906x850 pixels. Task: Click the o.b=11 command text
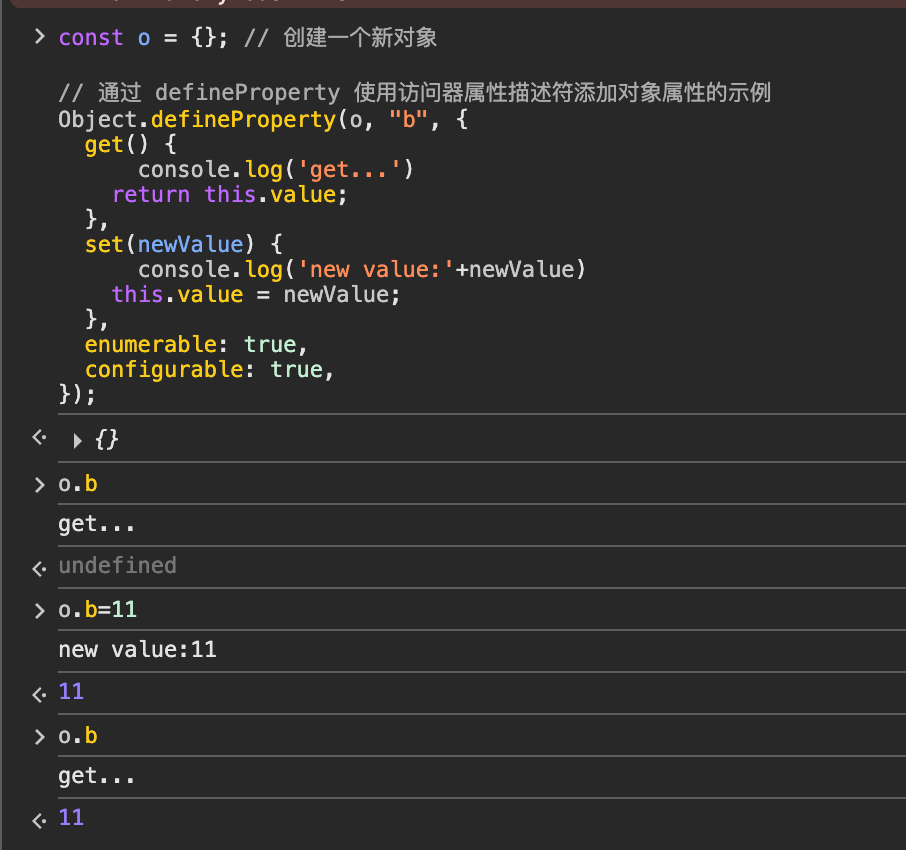pyautogui.click(x=97, y=609)
